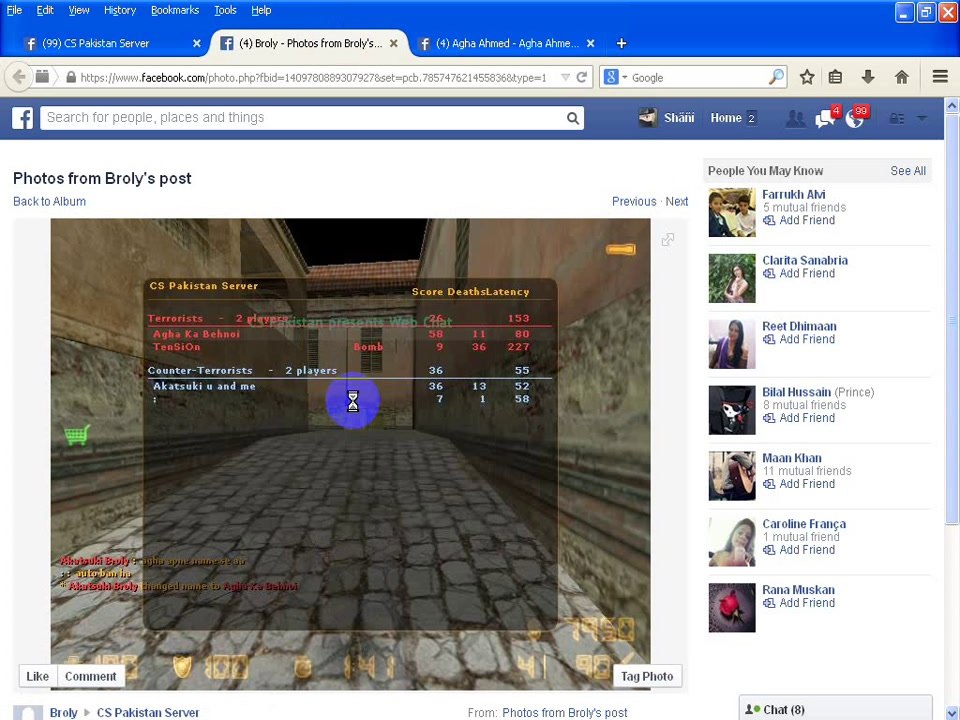This screenshot has width=960, height=720.
Task: Click the search magnifier in Facebook search
Action: [x=572, y=118]
